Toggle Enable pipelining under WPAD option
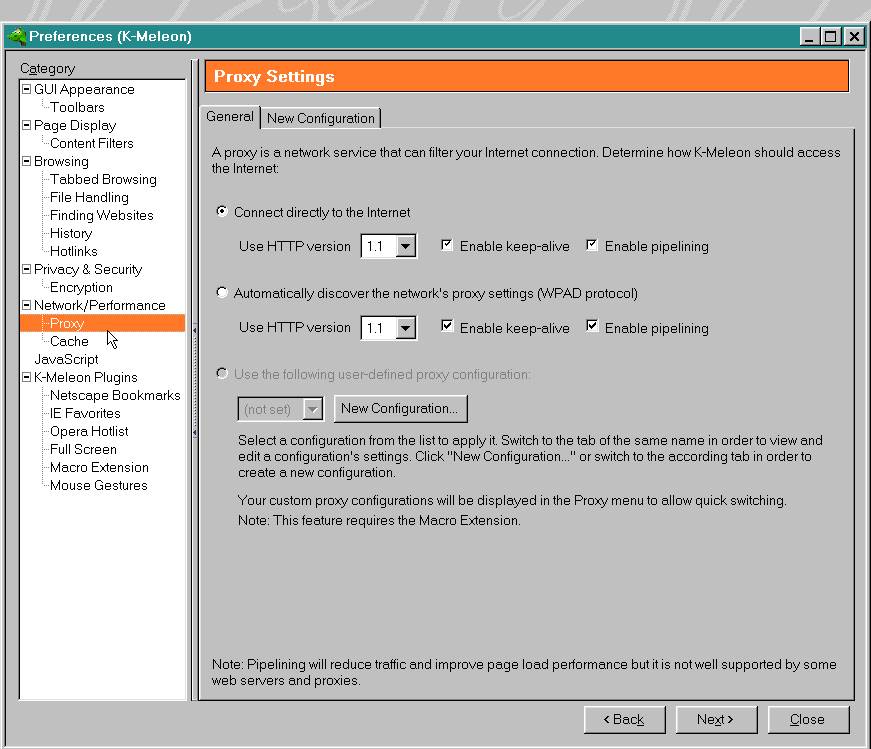This screenshot has height=749, width=871. coord(592,327)
